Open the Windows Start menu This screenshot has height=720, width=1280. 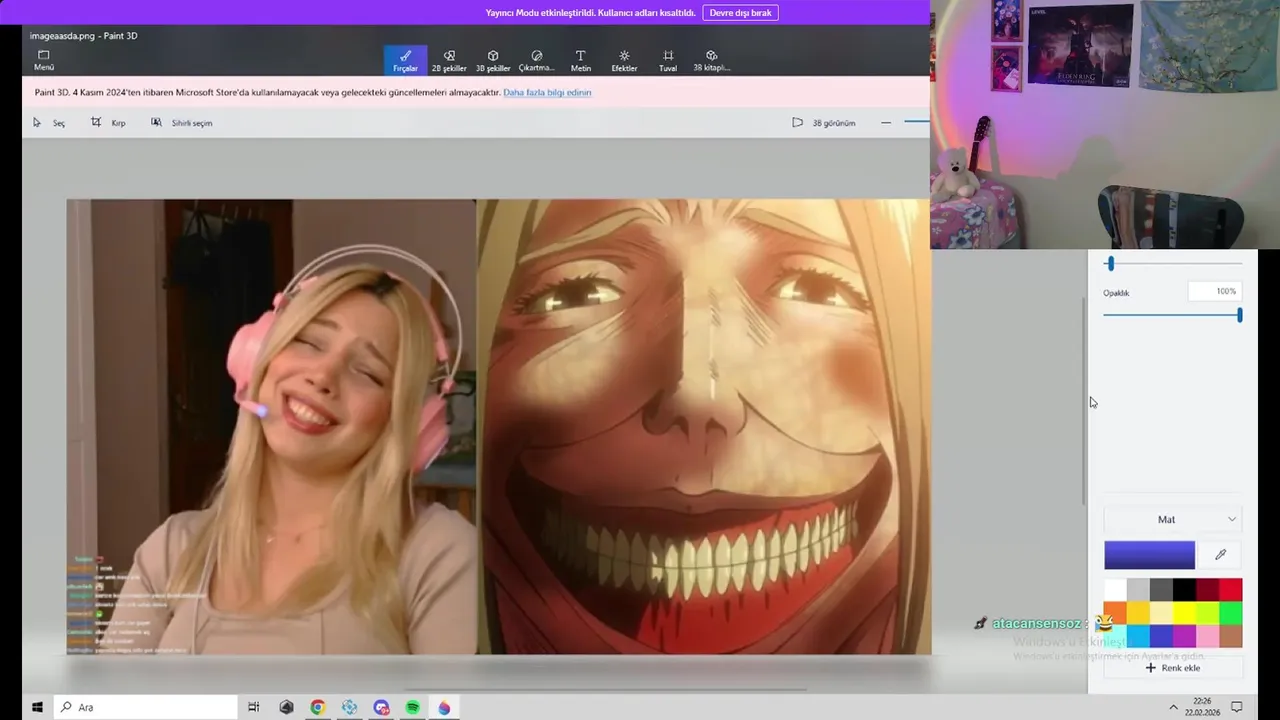(37, 707)
